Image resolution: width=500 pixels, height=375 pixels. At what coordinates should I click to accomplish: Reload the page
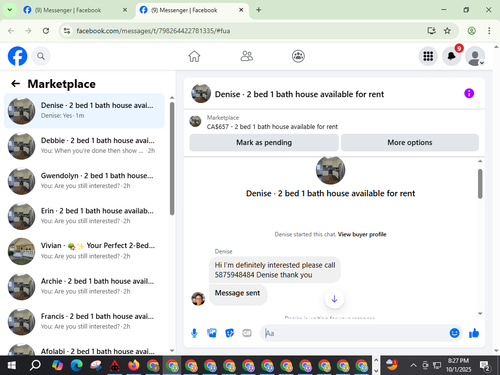tap(46, 31)
